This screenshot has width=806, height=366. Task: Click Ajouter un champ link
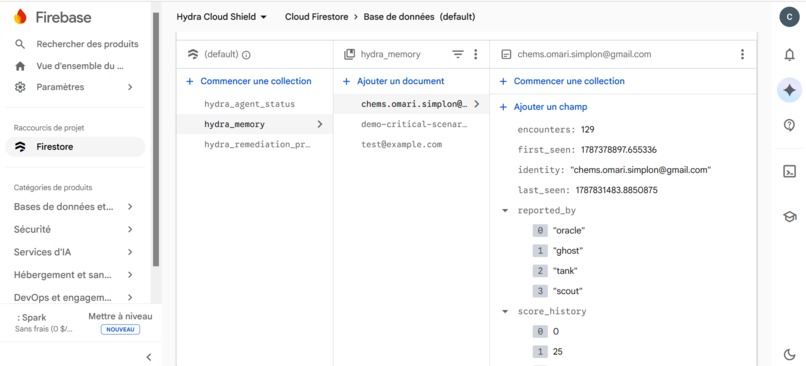[551, 107]
